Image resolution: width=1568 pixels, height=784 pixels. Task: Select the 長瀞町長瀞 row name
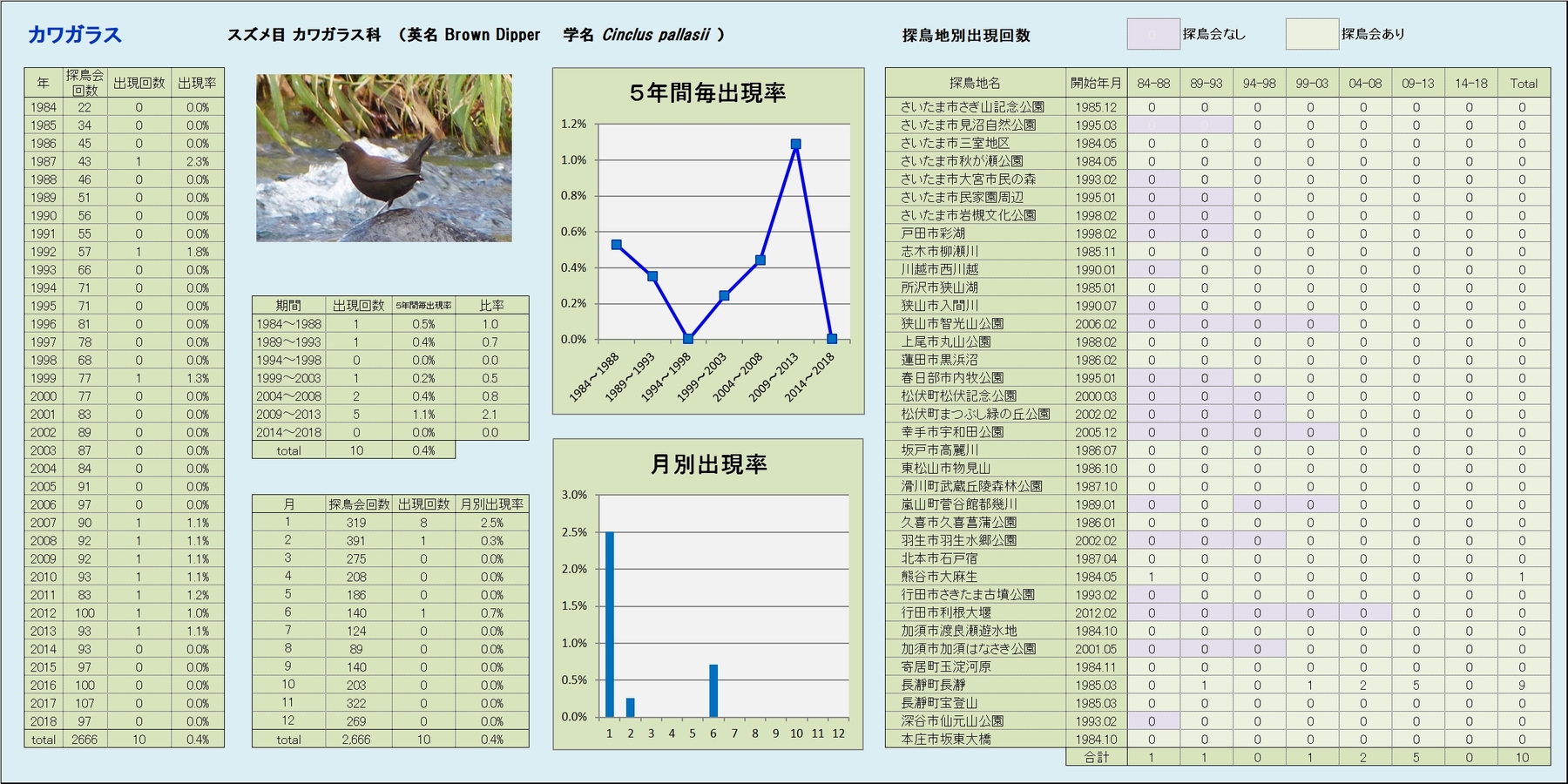933,686
